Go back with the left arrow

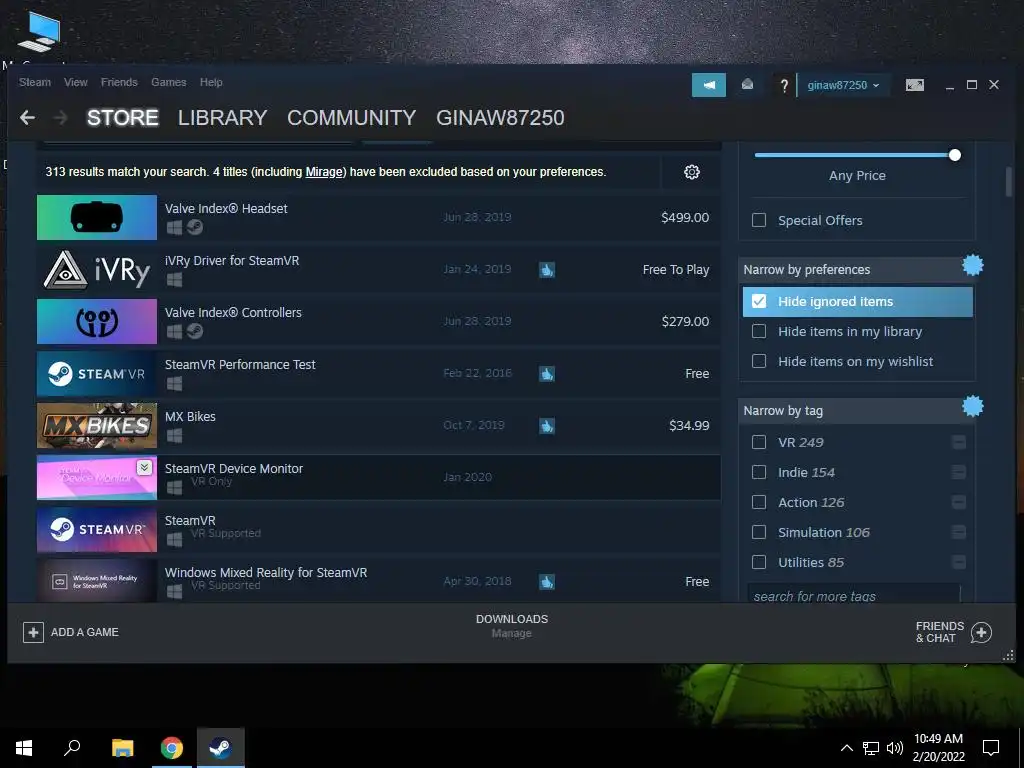coord(27,118)
